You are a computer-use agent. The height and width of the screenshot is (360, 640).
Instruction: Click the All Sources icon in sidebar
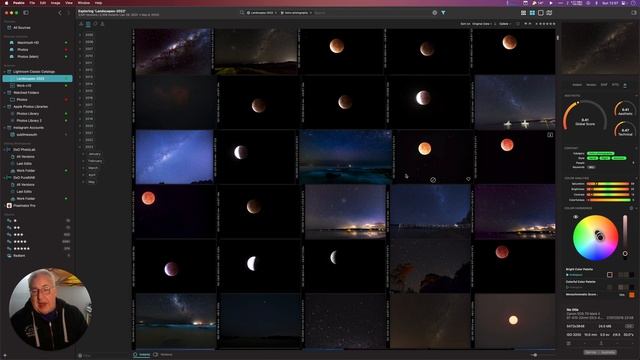coord(9,28)
